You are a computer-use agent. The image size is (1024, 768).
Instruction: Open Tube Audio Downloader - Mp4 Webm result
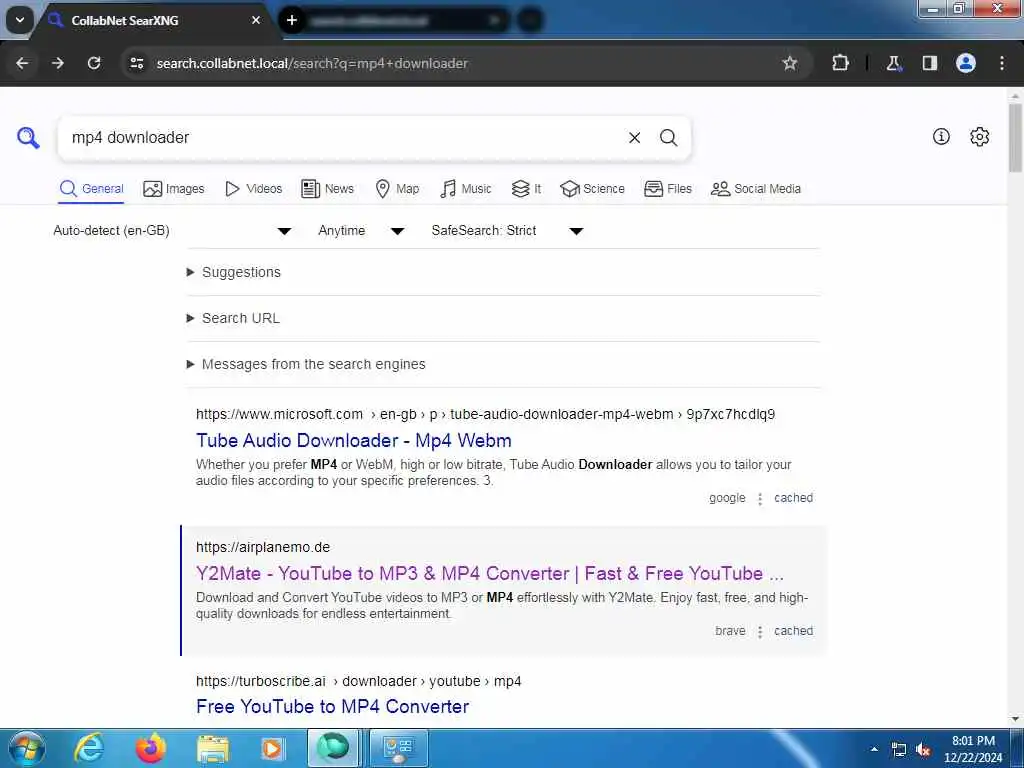353,441
